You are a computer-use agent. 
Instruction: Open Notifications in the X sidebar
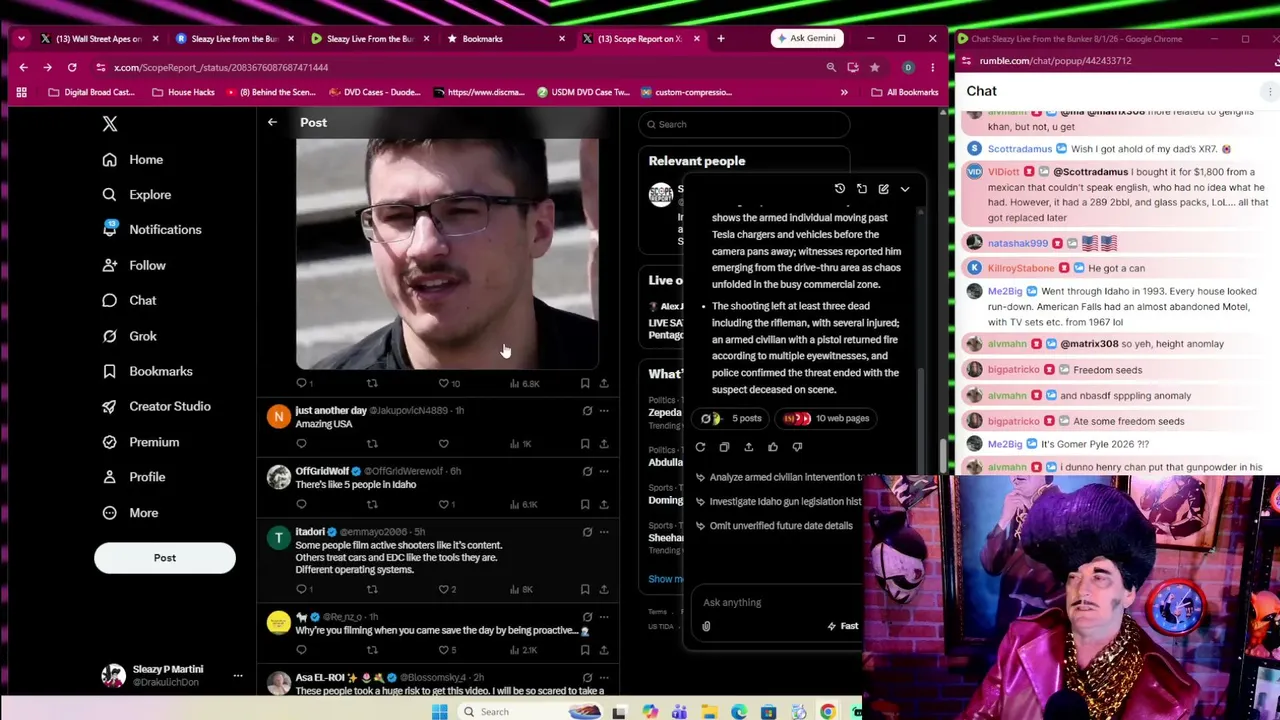[152, 230]
